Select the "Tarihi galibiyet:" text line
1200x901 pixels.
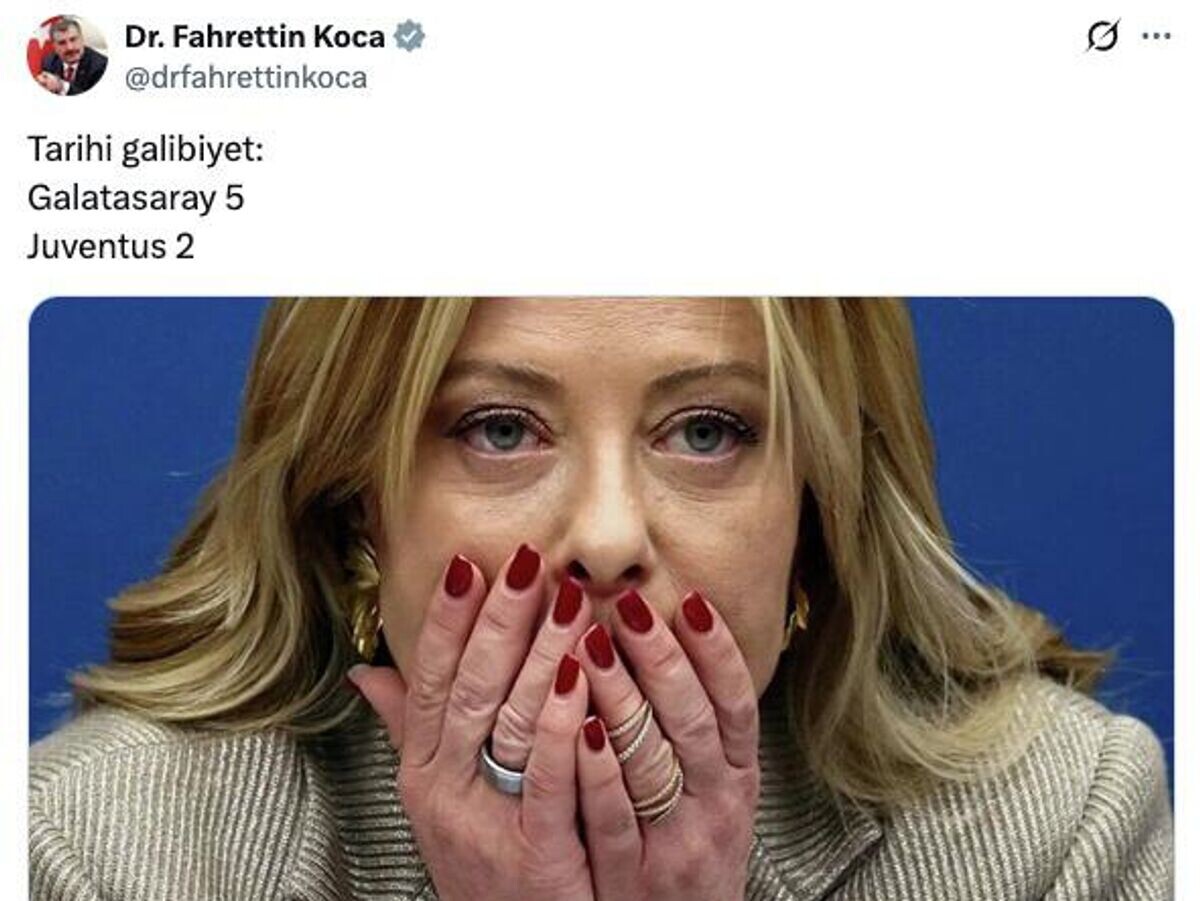click(146, 153)
